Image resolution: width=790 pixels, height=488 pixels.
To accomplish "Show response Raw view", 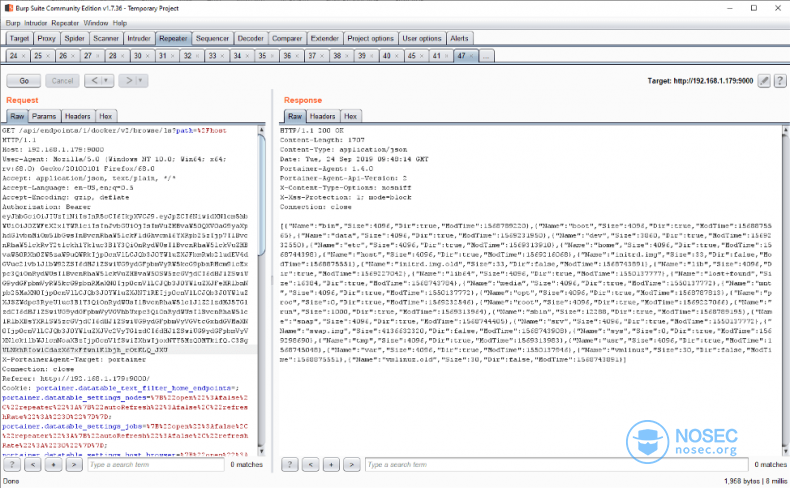I will [x=295, y=116].
